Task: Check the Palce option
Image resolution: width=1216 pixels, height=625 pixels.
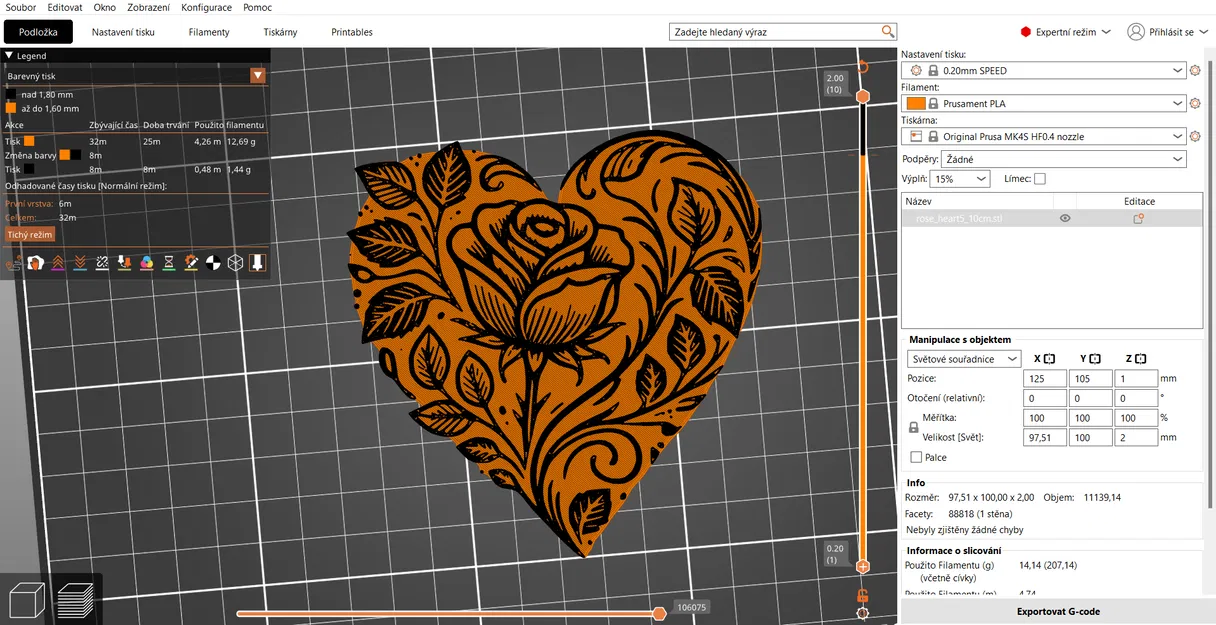Action: [x=916, y=457]
